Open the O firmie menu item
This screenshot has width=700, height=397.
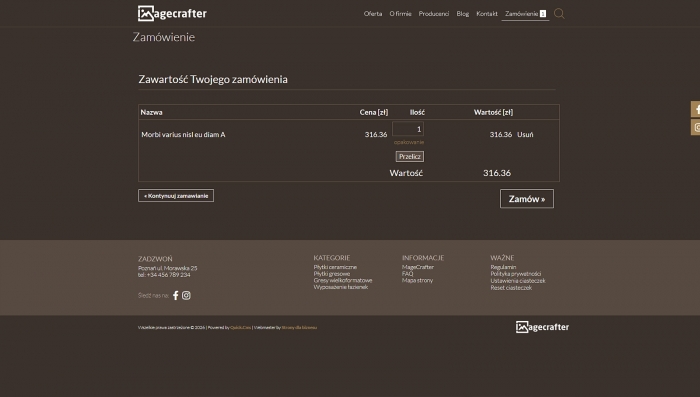pos(400,14)
